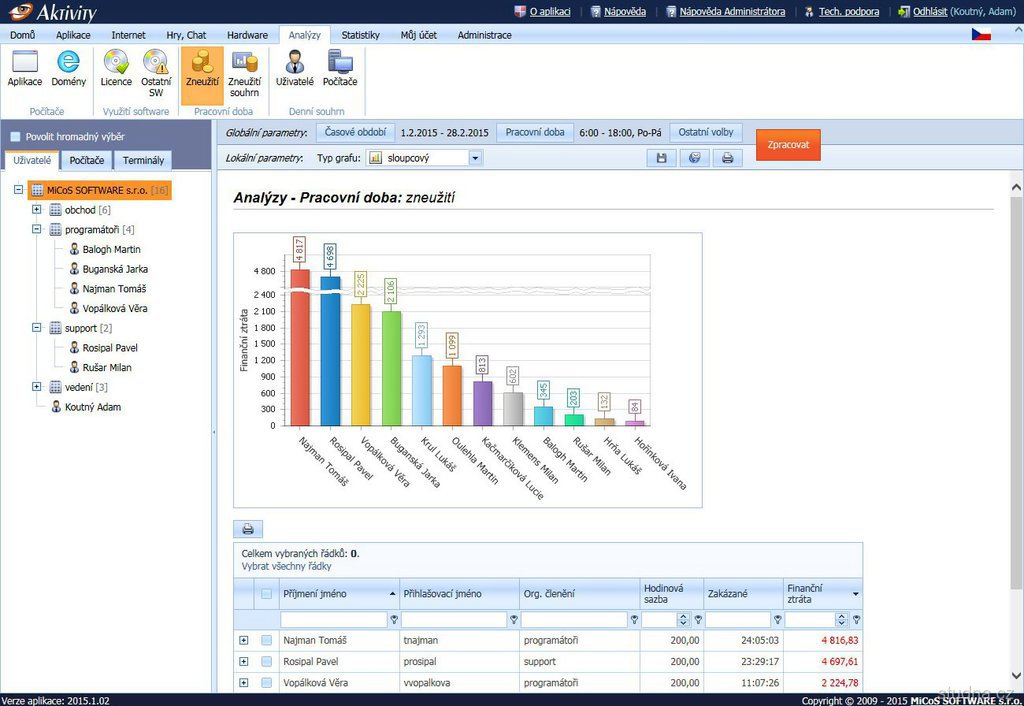1024x706 pixels.
Task: Click the filter icon for Finanční ztráta column
Action: (x=857, y=620)
